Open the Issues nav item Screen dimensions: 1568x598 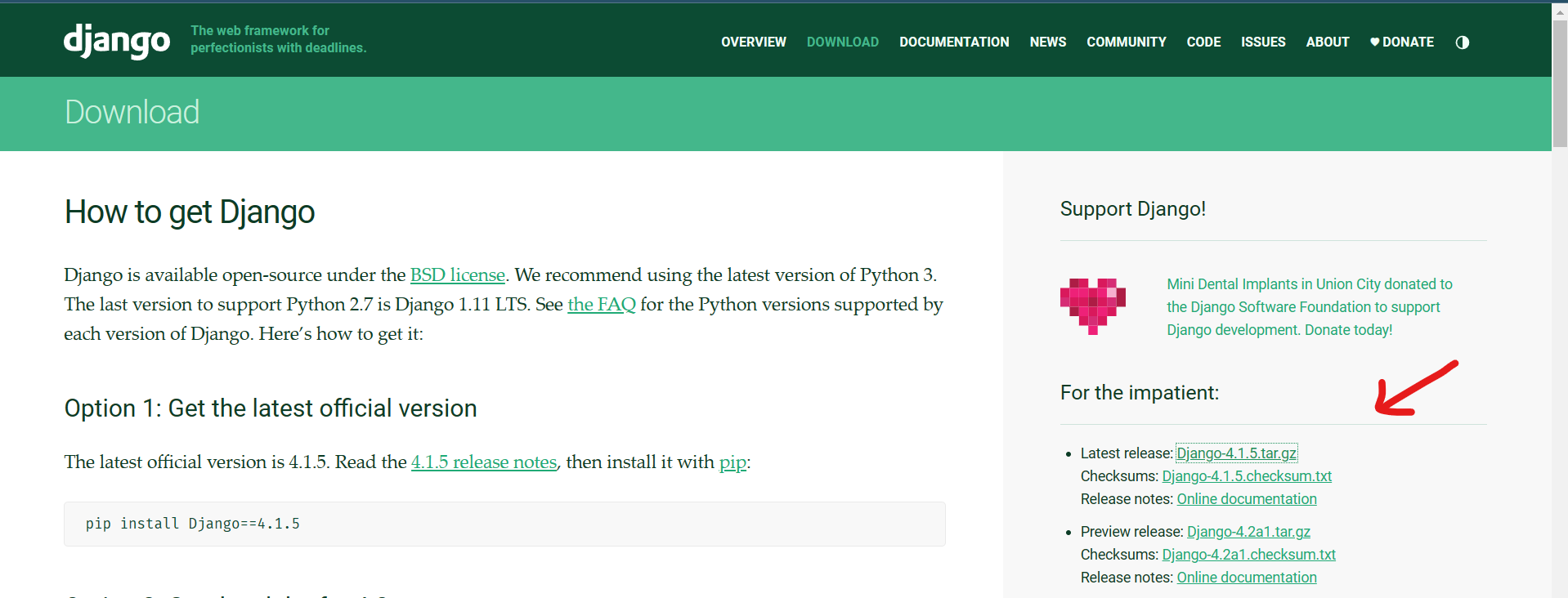(x=1263, y=42)
